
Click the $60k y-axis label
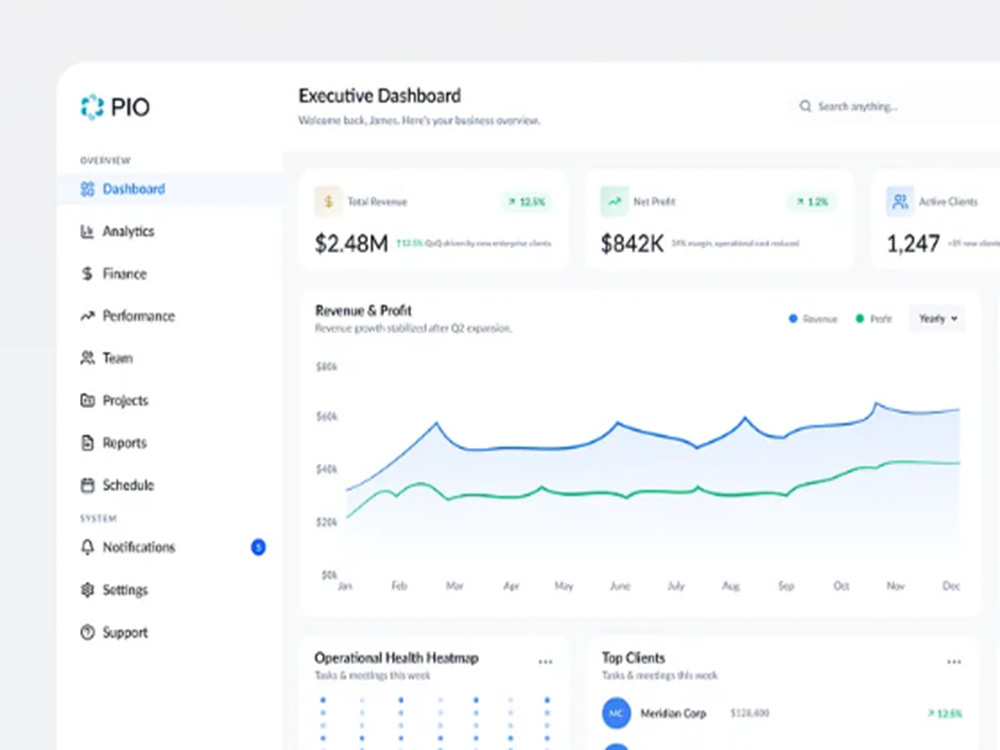pos(327,416)
